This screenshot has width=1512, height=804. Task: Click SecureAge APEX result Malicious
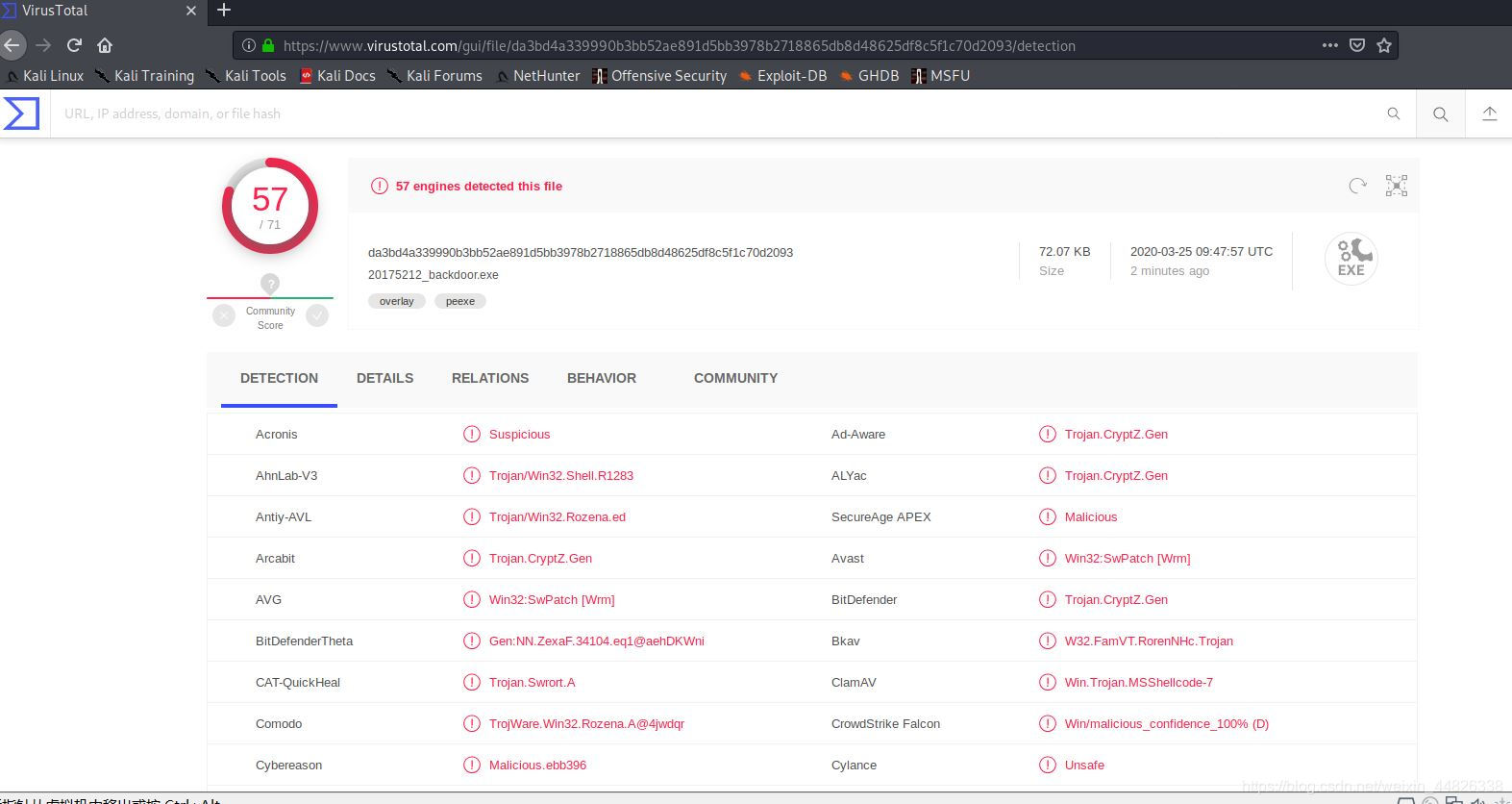(1091, 517)
